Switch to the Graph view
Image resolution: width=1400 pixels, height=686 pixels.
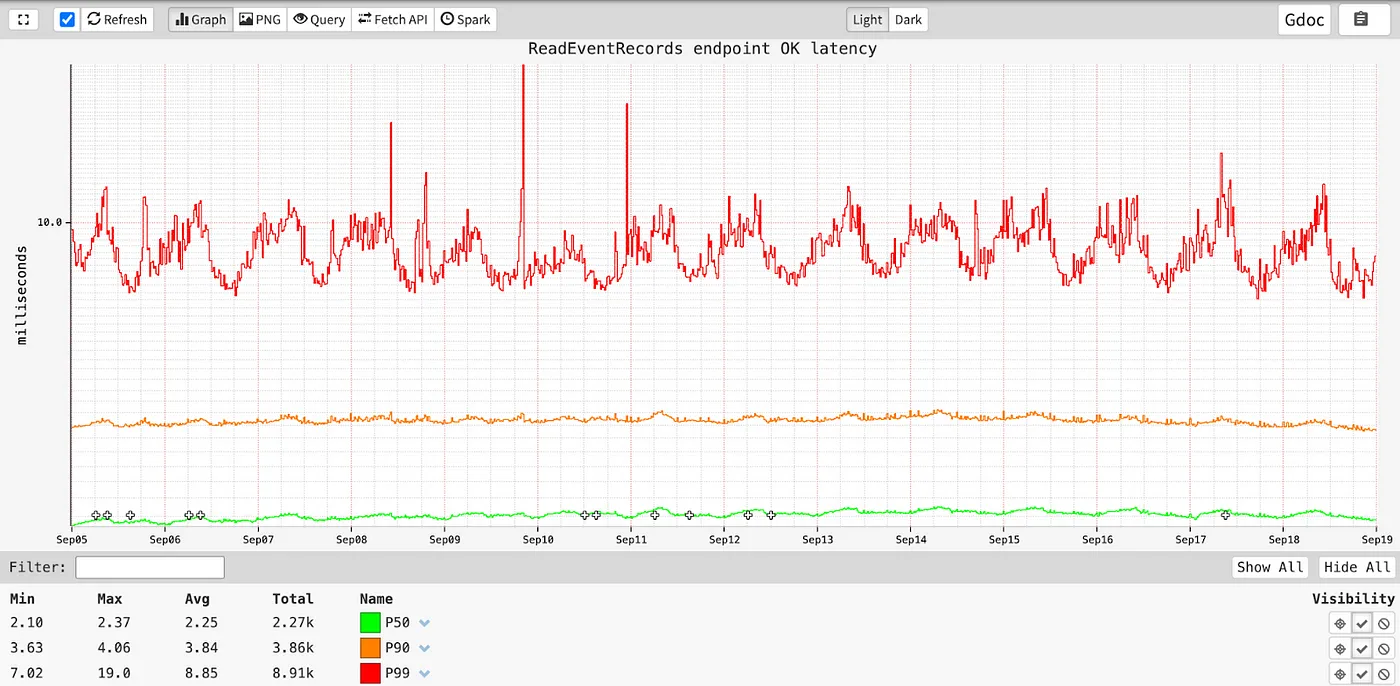click(201, 19)
